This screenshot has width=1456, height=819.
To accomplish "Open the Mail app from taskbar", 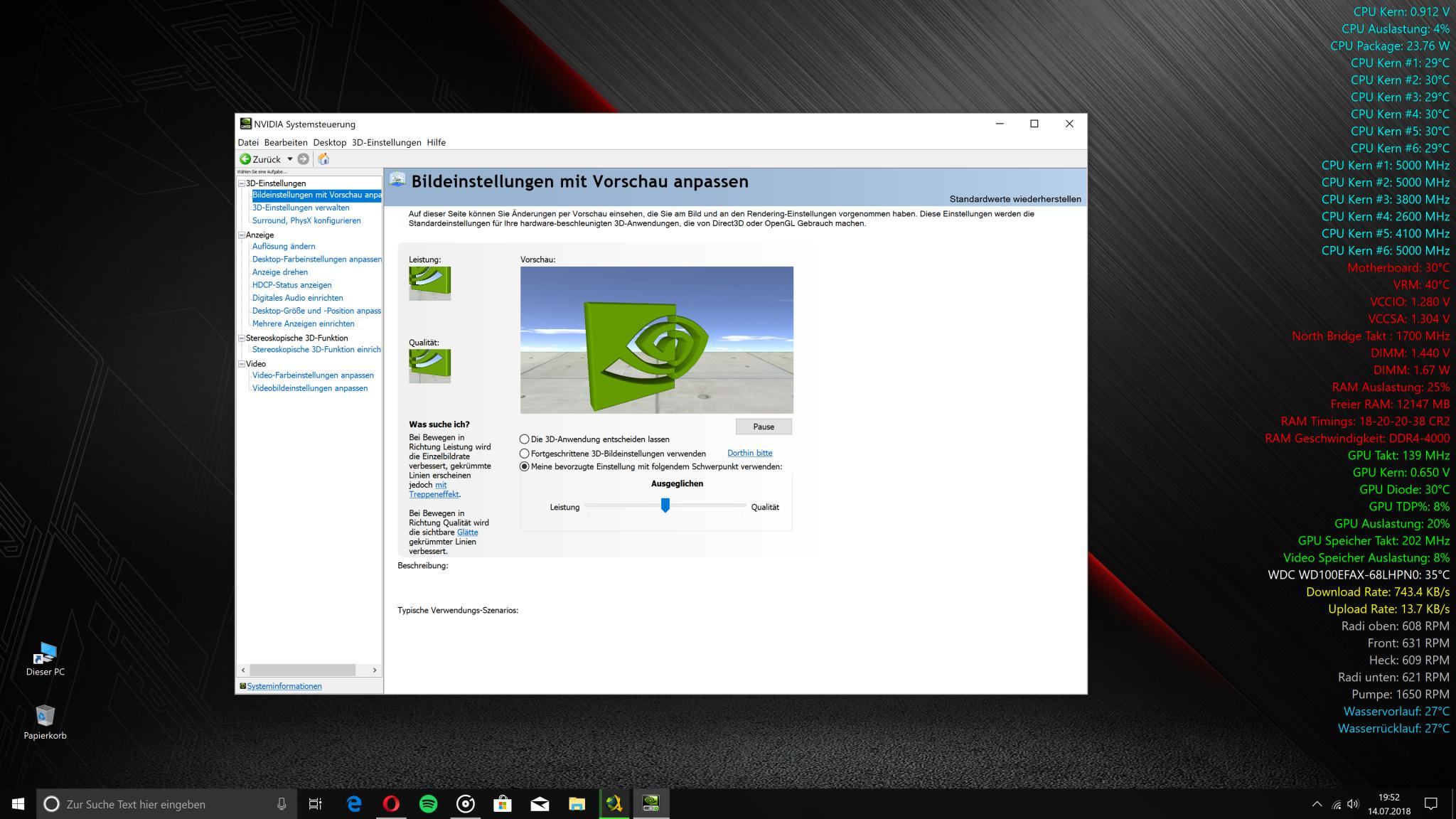I will tap(540, 804).
